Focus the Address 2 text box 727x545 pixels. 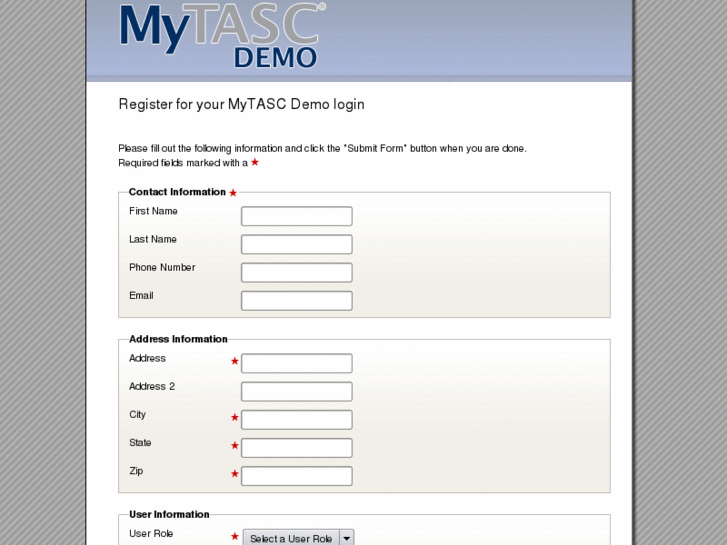297,392
